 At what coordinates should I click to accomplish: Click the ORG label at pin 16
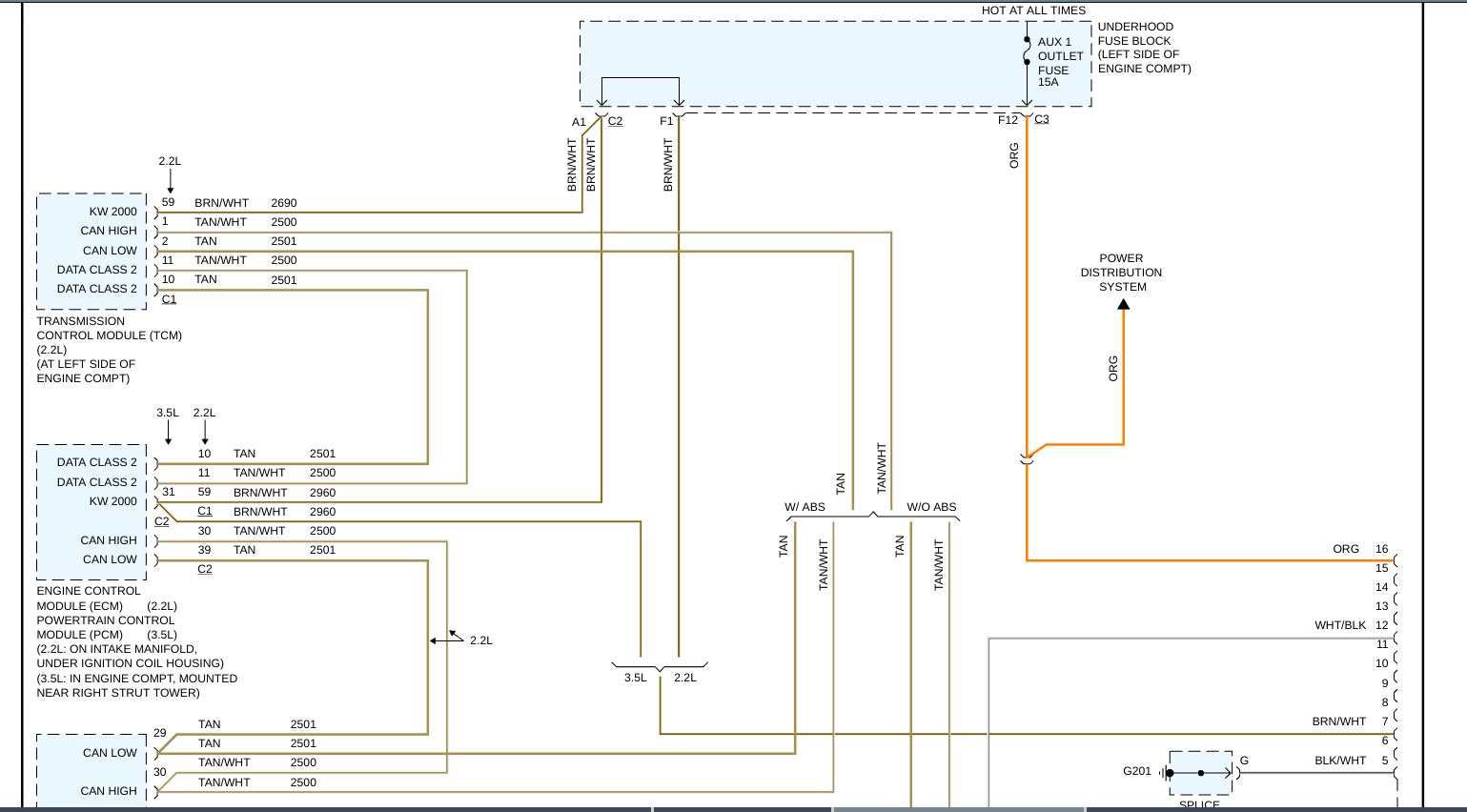pos(1346,549)
